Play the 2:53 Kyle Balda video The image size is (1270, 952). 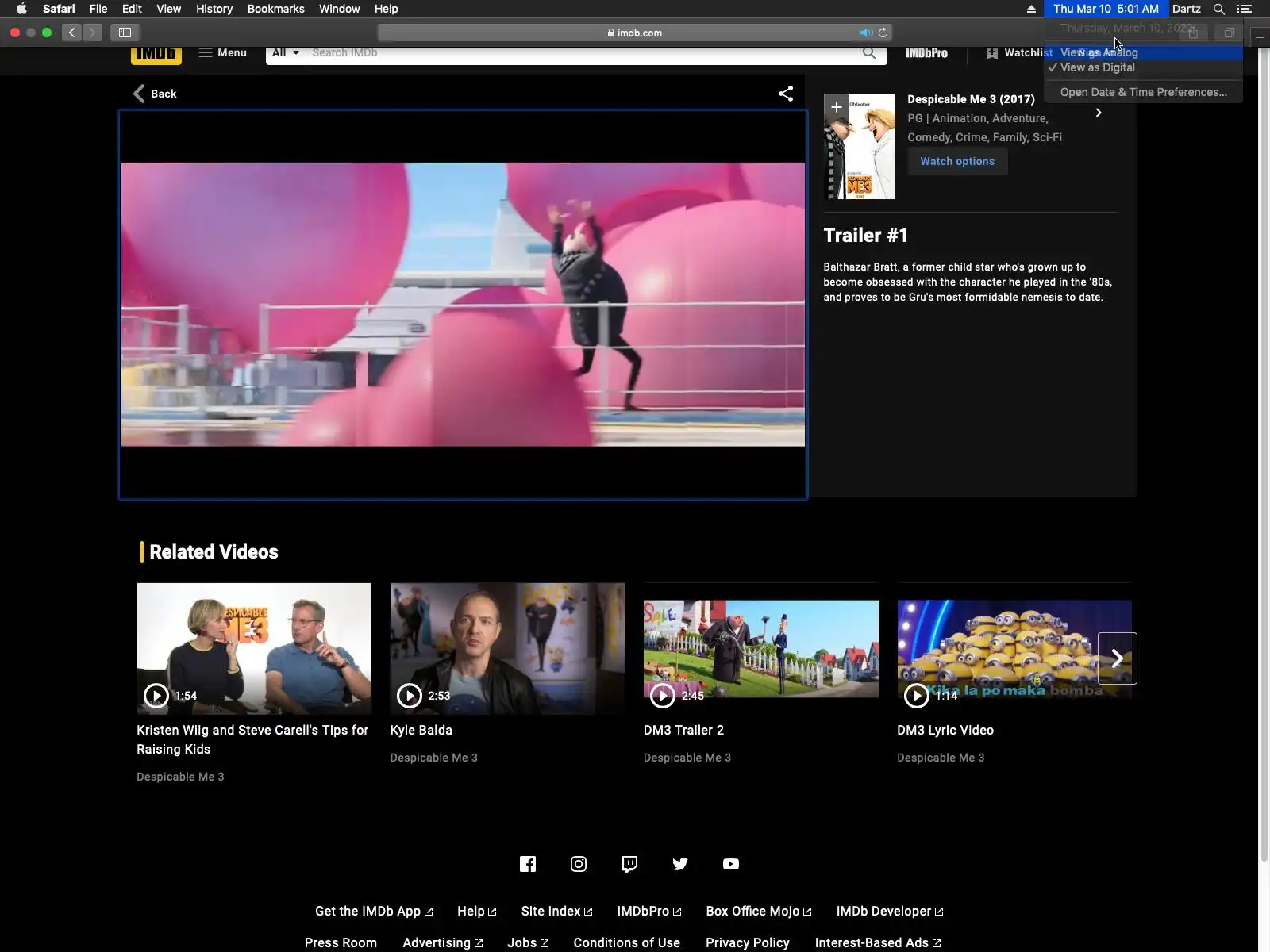(x=410, y=696)
